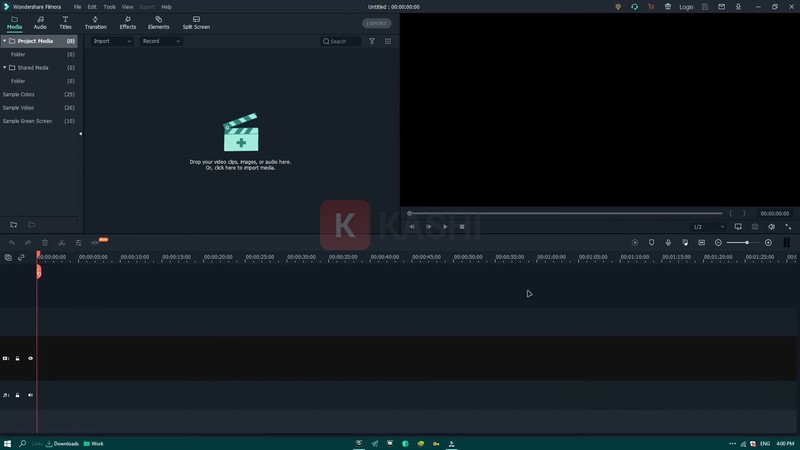Click the scissors split icon in timeline toolbar
Screen dimensions: 800x450
[61, 243]
